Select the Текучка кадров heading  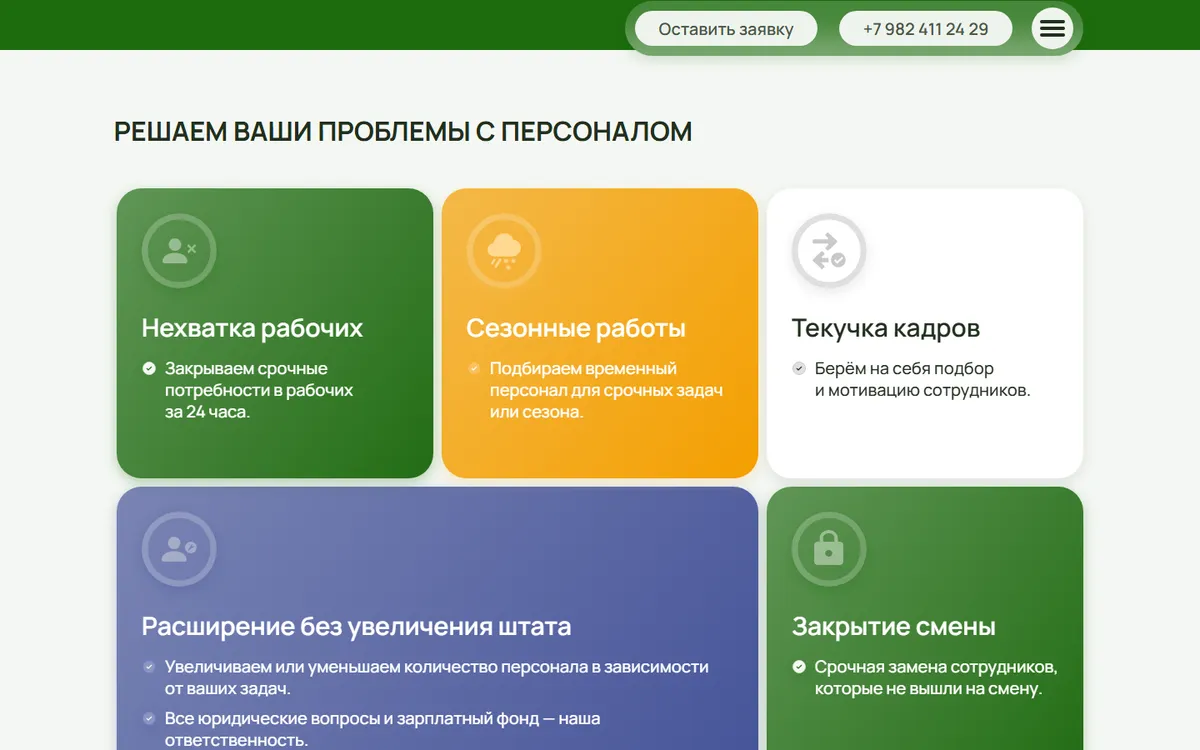click(886, 328)
